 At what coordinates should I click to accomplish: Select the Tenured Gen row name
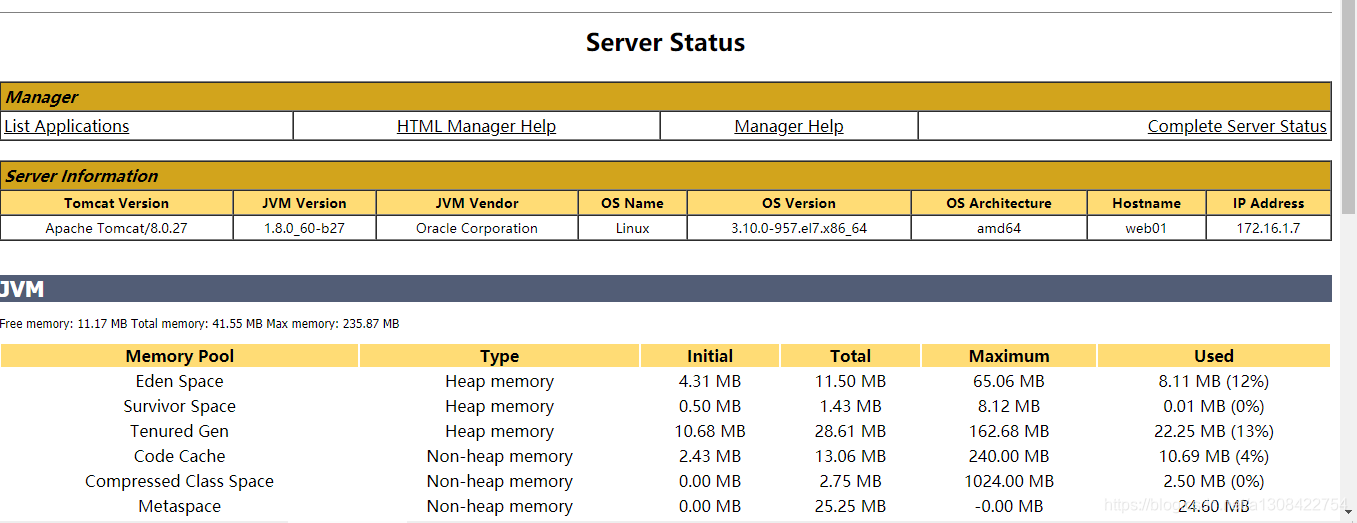click(180, 431)
